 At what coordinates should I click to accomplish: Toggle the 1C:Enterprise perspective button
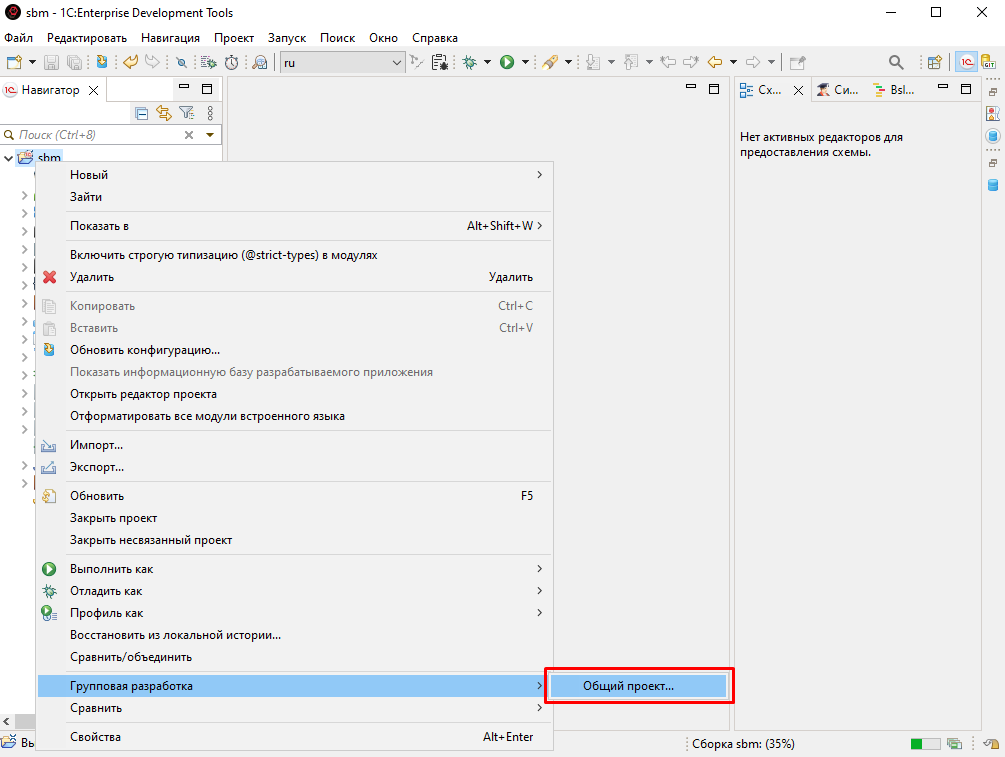[966, 62]
